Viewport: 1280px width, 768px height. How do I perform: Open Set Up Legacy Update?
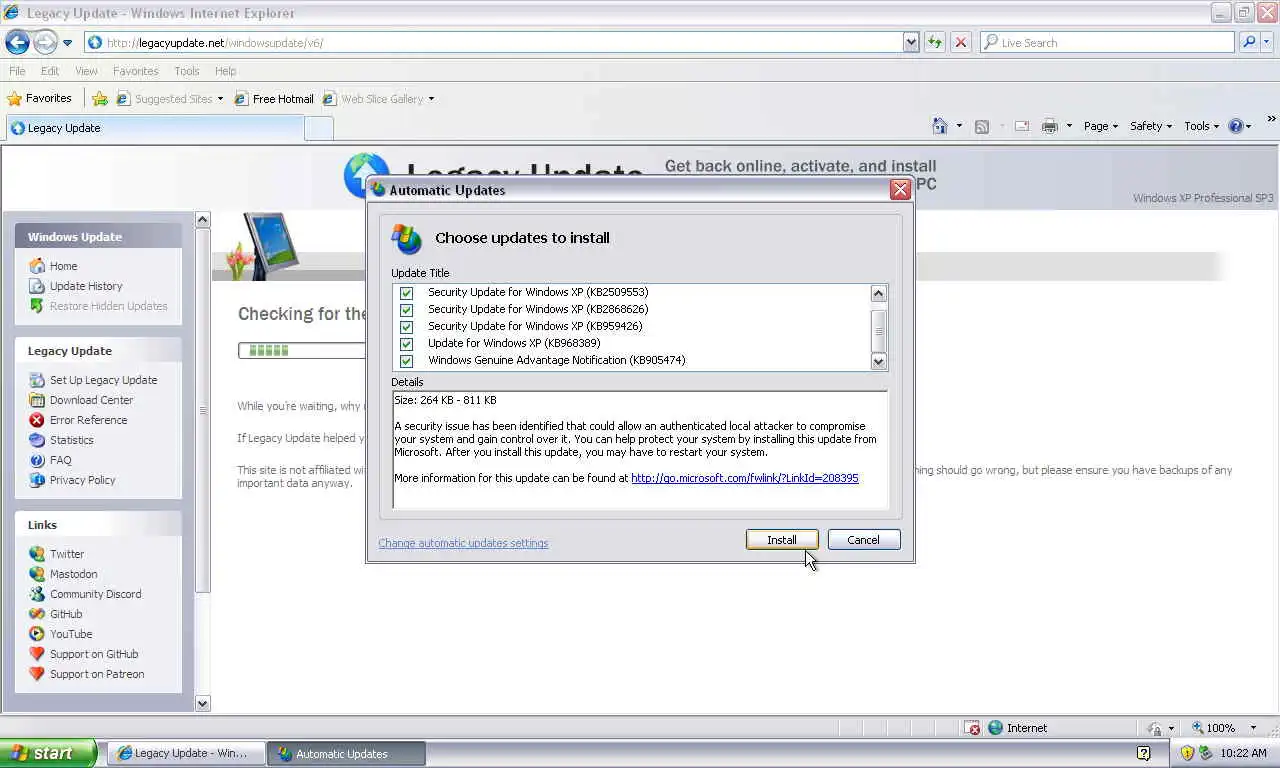coord(103,380)
